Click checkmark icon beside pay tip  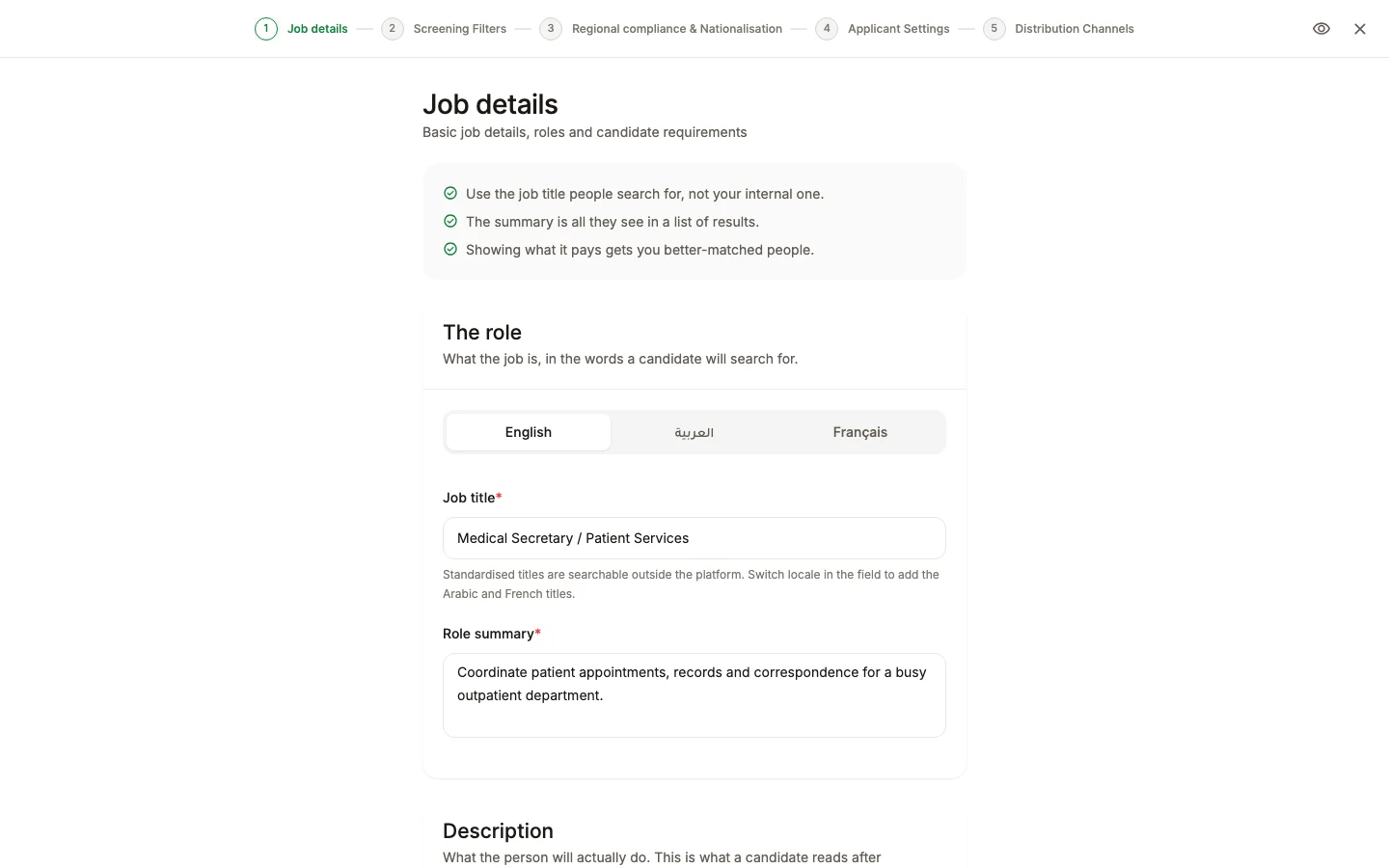[450, 249]
